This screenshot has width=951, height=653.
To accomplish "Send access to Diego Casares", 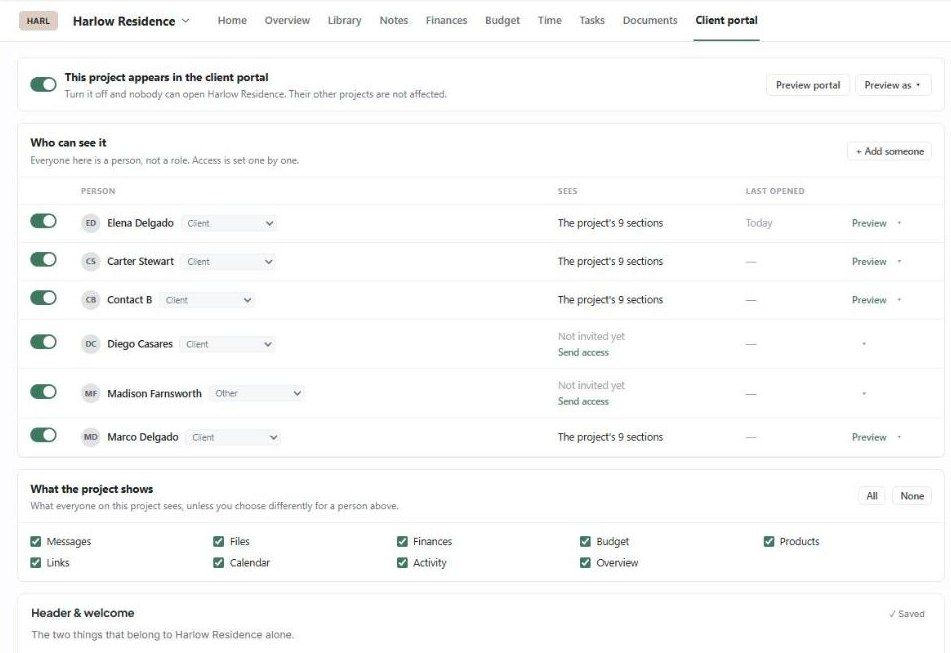I will (583, 352).
